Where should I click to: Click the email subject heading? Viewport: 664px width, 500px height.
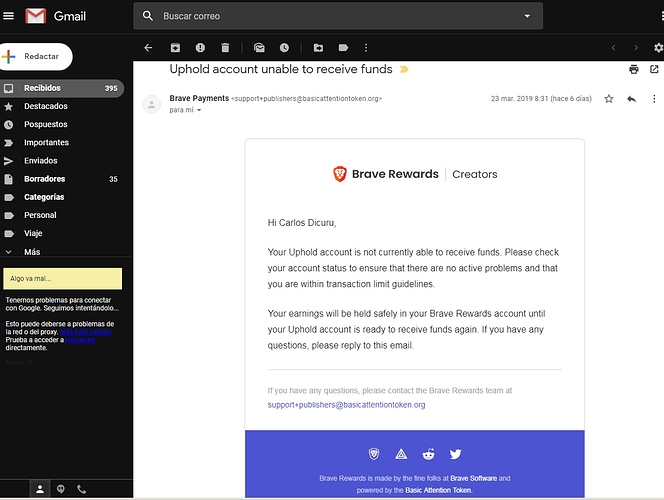pos(281,69)
